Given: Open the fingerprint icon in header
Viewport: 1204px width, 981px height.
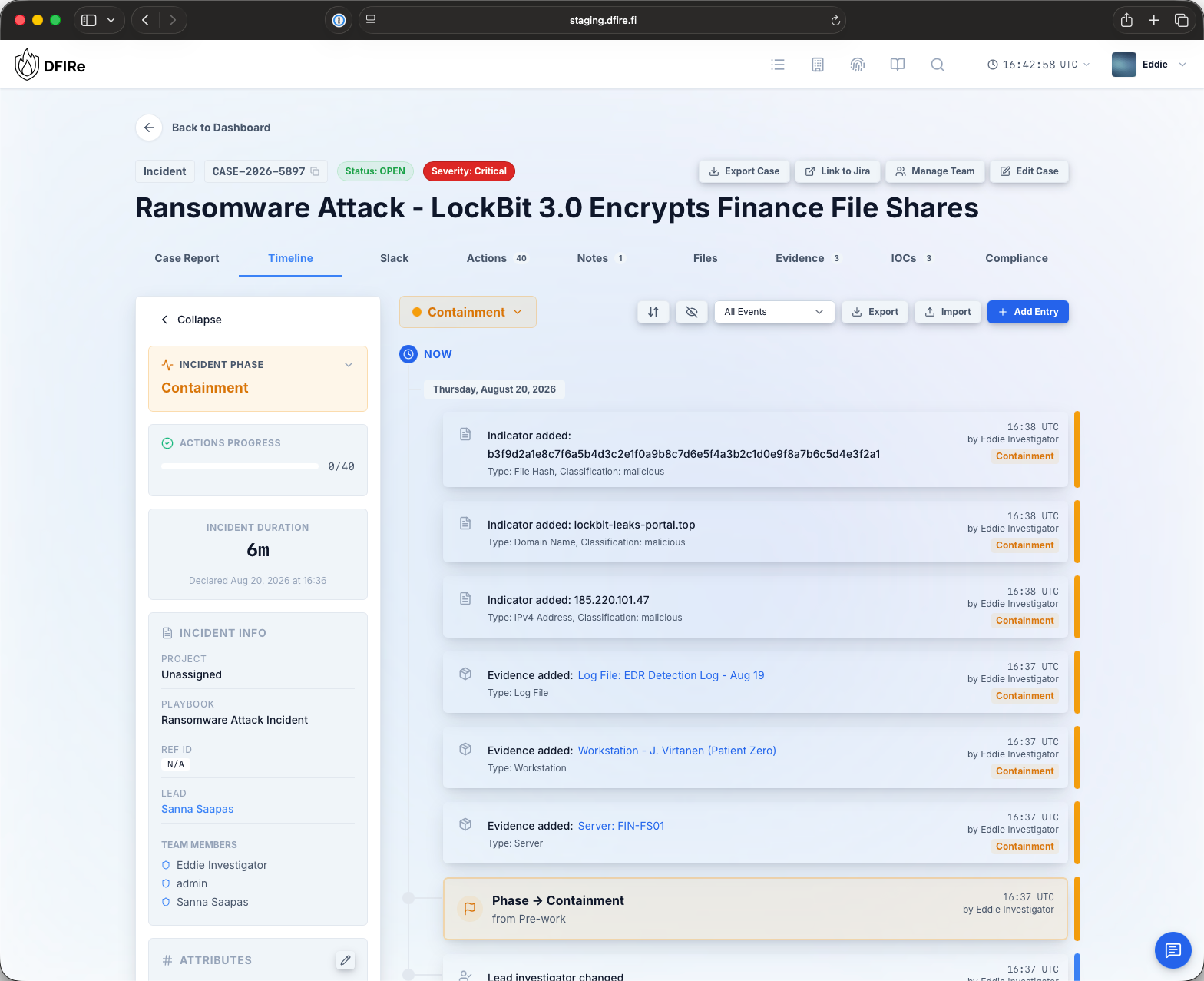Looking at the screenshot, I should click(858, 65).
